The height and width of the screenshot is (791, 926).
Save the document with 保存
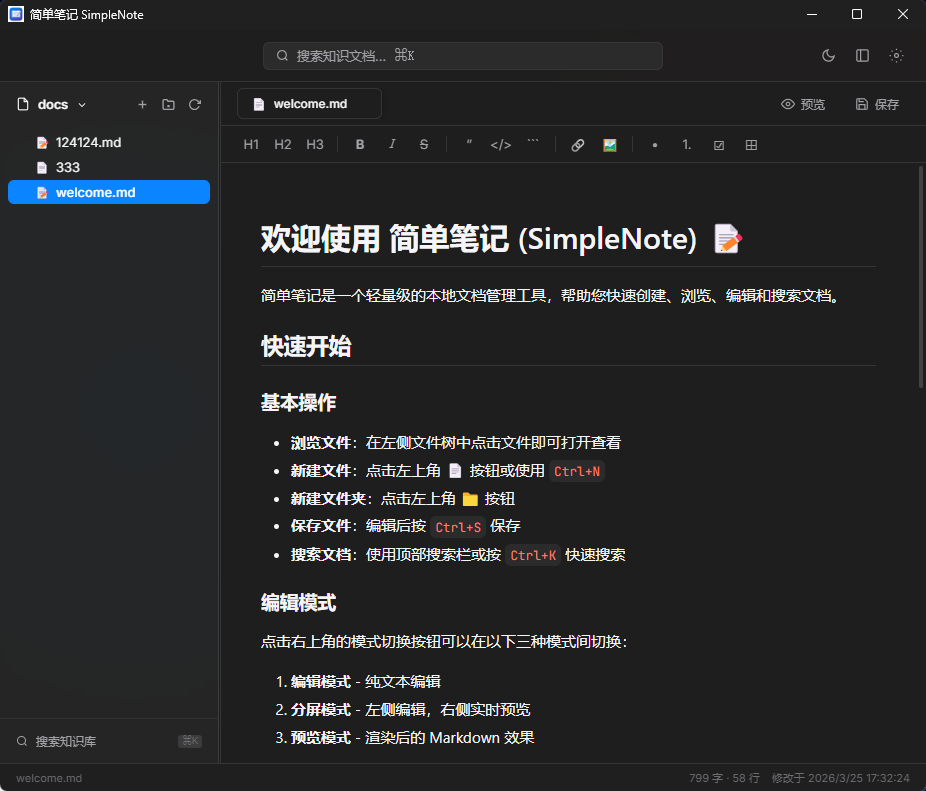click(876, 103)
